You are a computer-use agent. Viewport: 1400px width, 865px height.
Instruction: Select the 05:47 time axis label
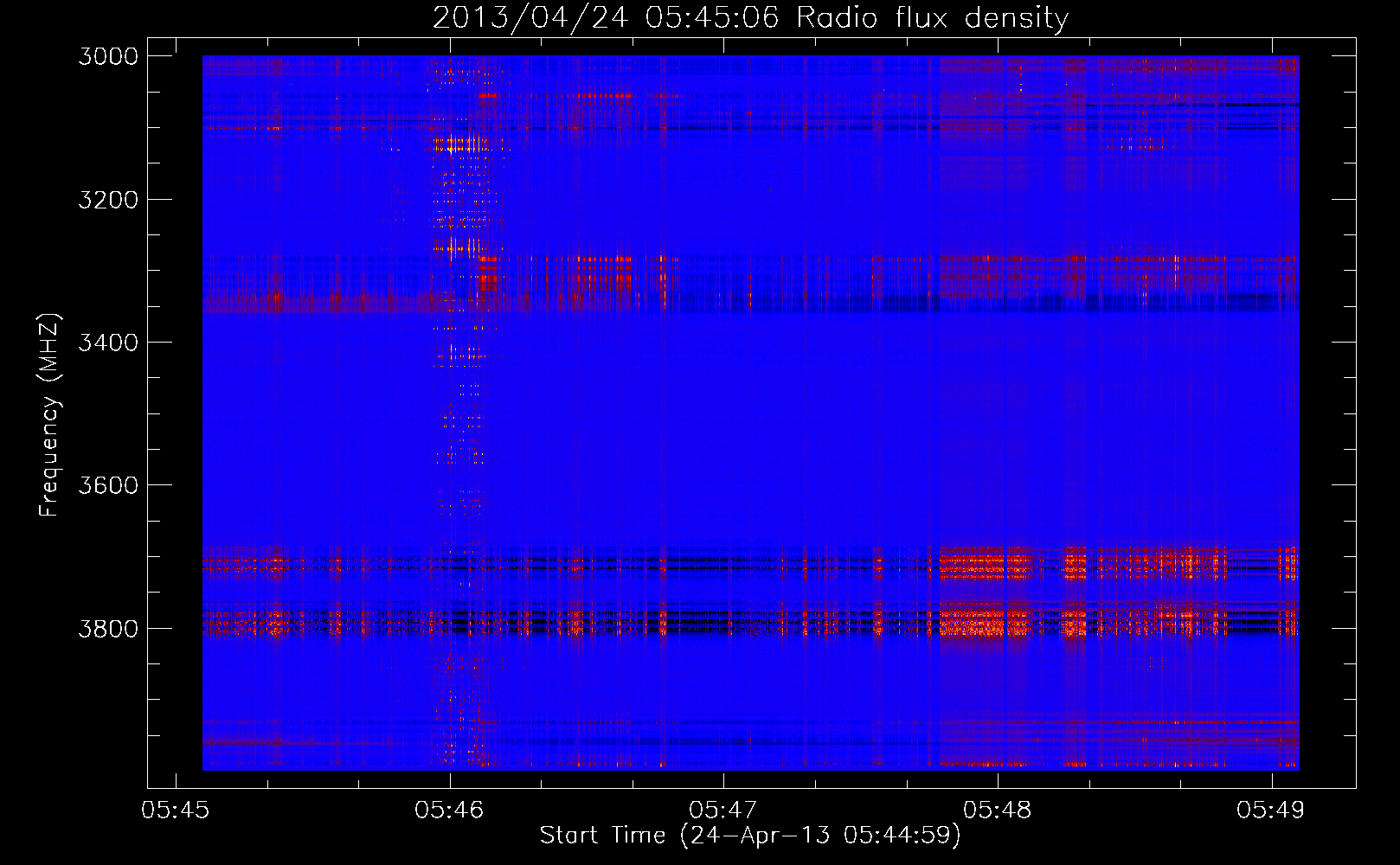point(723,810)
